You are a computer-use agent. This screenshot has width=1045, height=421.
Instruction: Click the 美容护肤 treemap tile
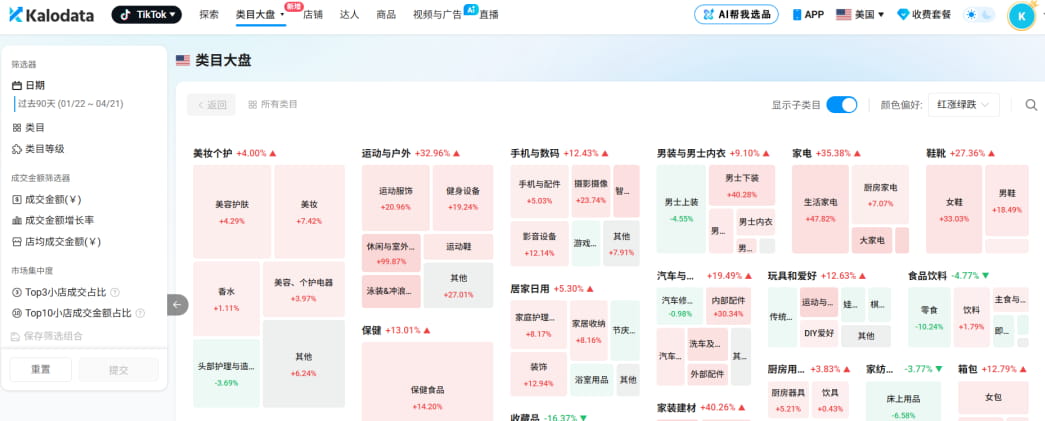click(x=232, y=211)
